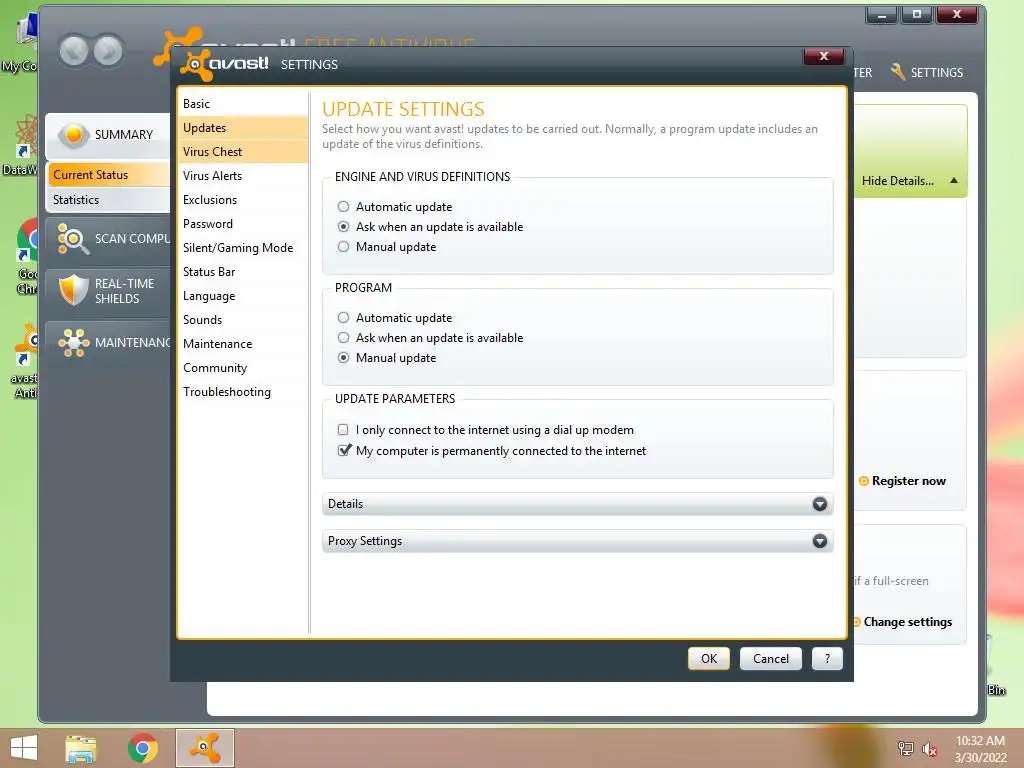Open Virus Chest settings category
This screenshot has width=1024, height=768.
243,152
